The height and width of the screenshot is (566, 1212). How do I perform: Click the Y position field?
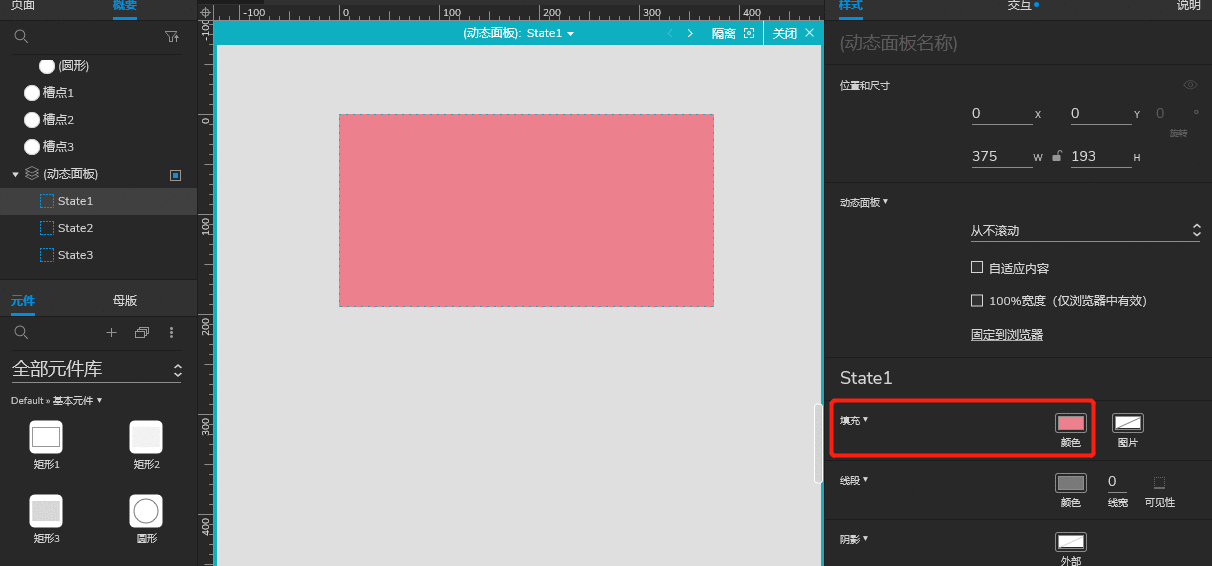(1101, 114)
